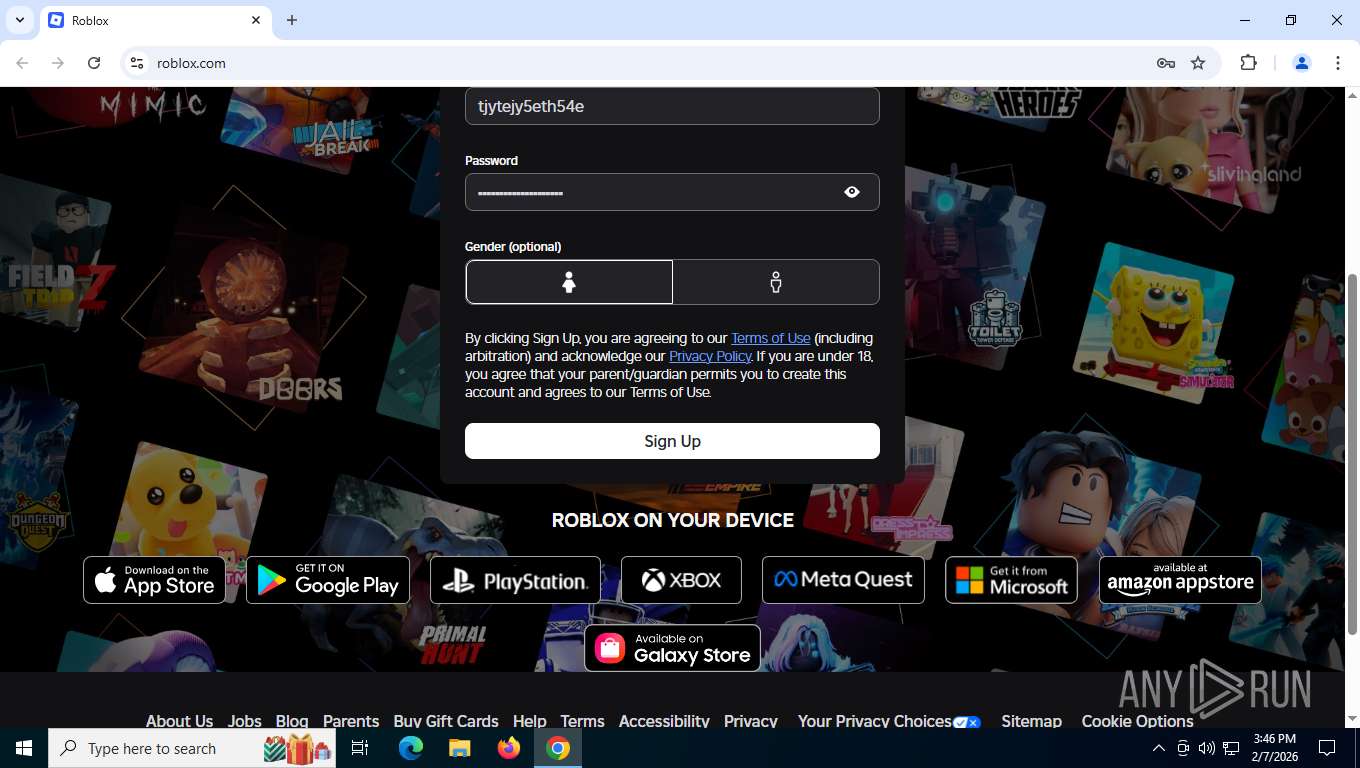Open the Xbox badge
Viewport: 1360px width, 768px height.
[681, 580]
